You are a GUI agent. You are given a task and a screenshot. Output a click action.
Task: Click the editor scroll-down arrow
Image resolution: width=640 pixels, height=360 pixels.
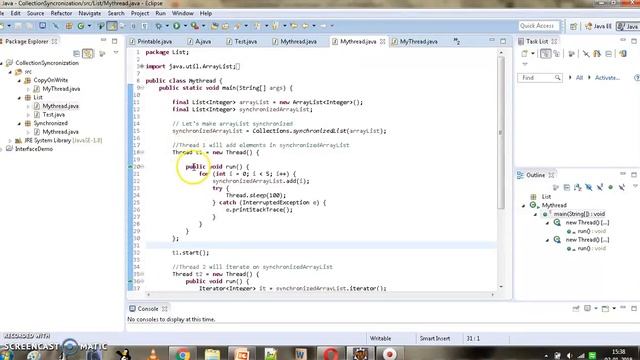point(501,287)
